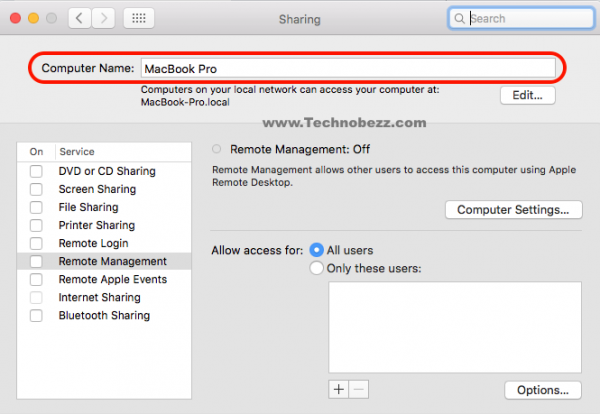600x414 pixels.
Task: Select the DVD or CD Sharing row
Action: 104,171
